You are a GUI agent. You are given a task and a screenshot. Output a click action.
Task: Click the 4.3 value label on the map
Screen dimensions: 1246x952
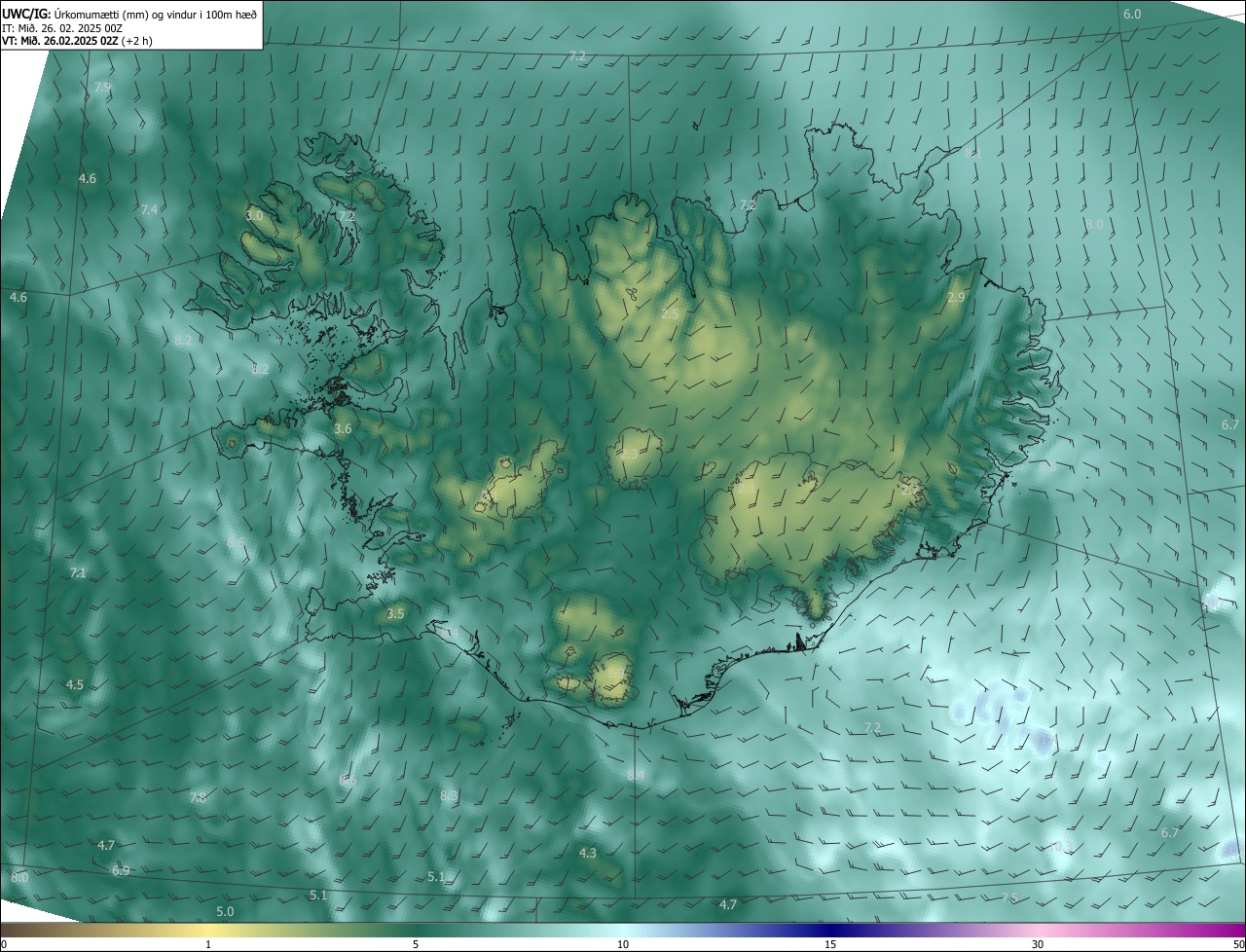(x=587, y=853)
